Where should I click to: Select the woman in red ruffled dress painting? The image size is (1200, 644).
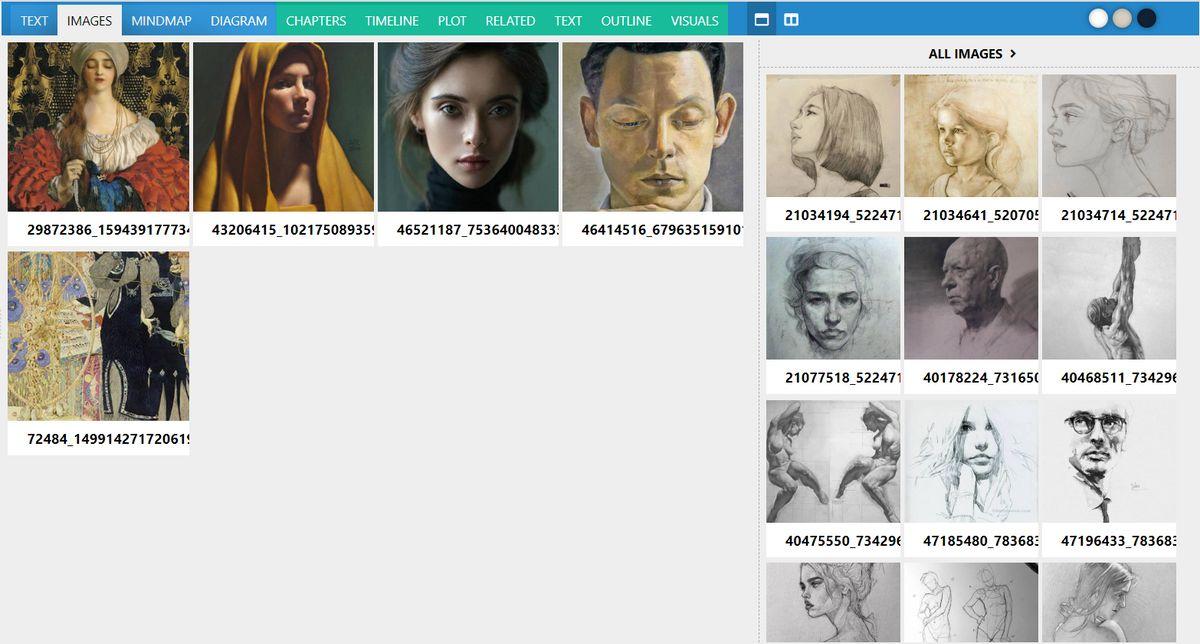pos(98,127)
